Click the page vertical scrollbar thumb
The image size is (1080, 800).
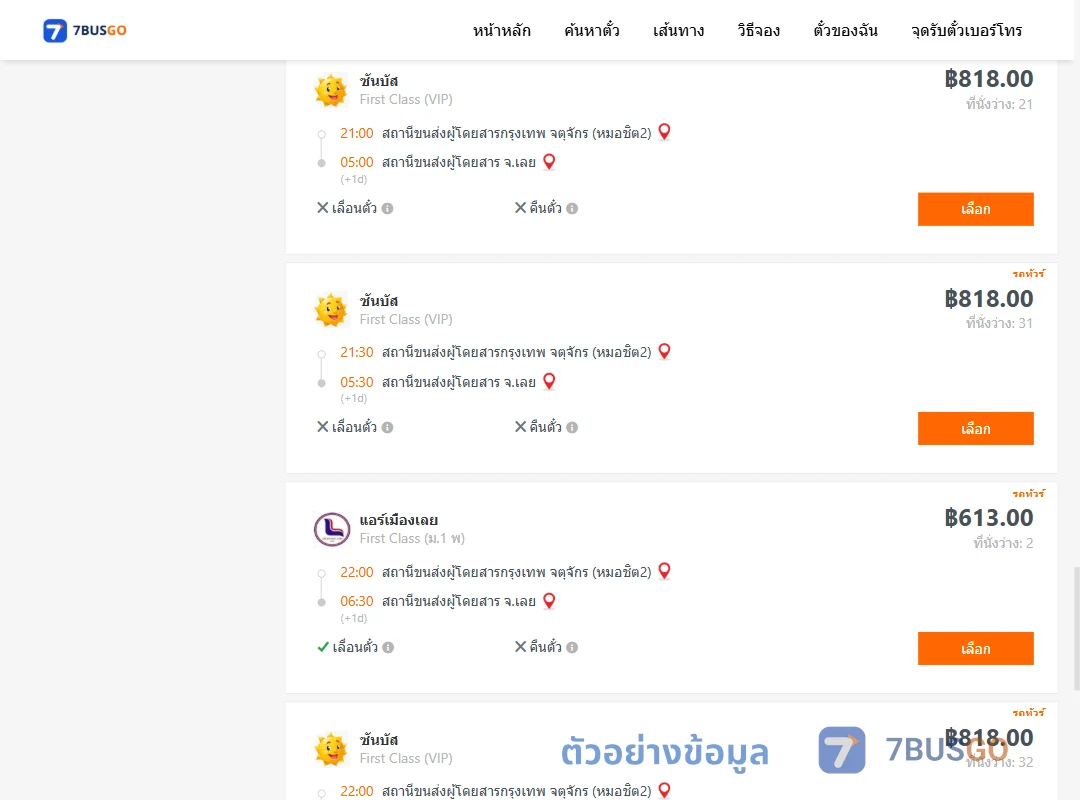(x=1077, y=628)
